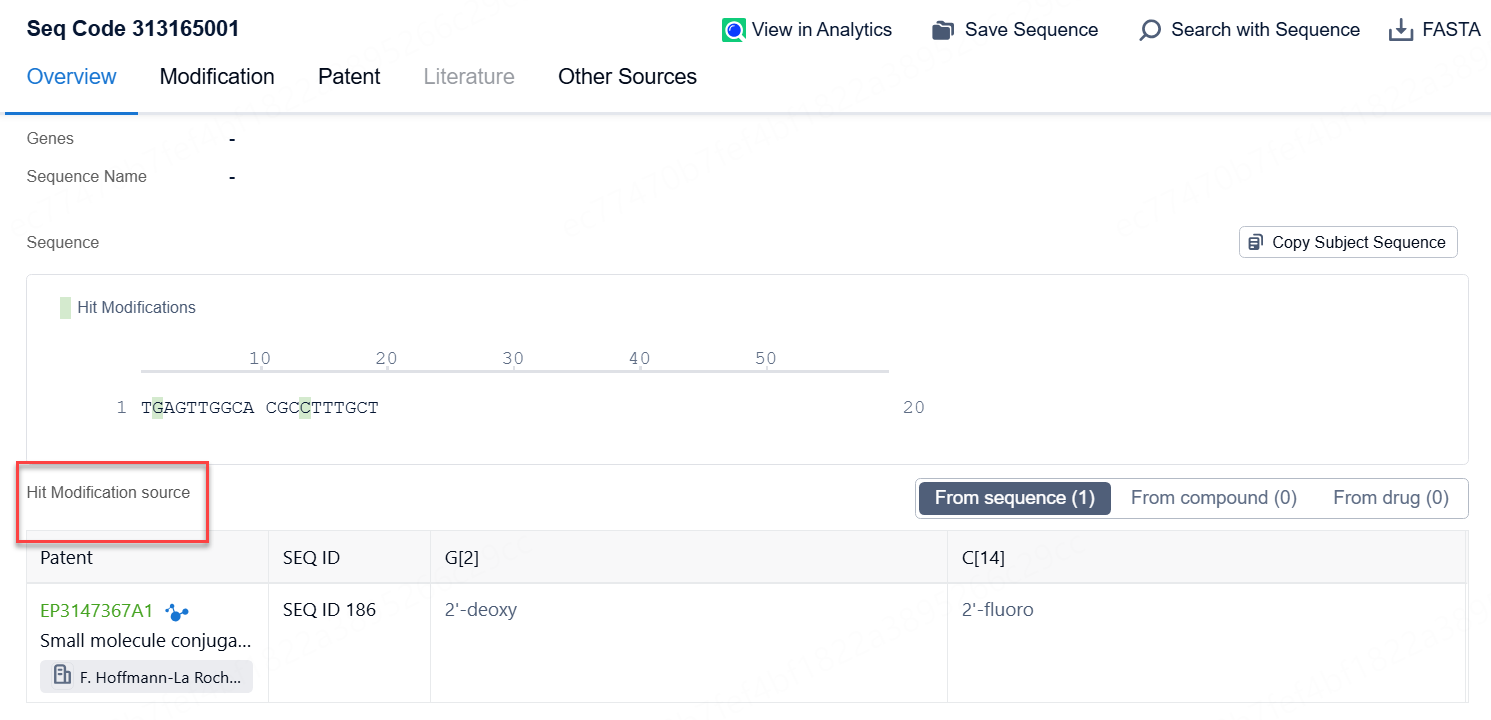
Task: Select the From sequence (1) toggle
Action: pos(1014,498)
